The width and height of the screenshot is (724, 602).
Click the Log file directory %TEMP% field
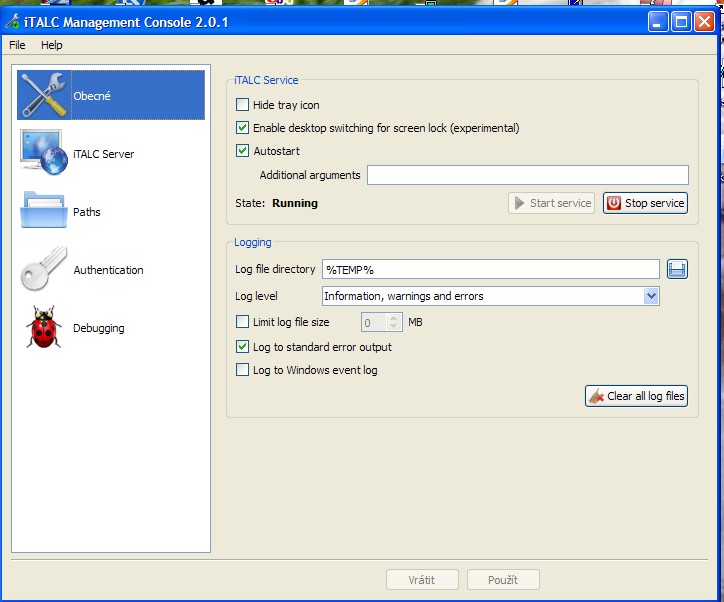click(x=490, y=269)
